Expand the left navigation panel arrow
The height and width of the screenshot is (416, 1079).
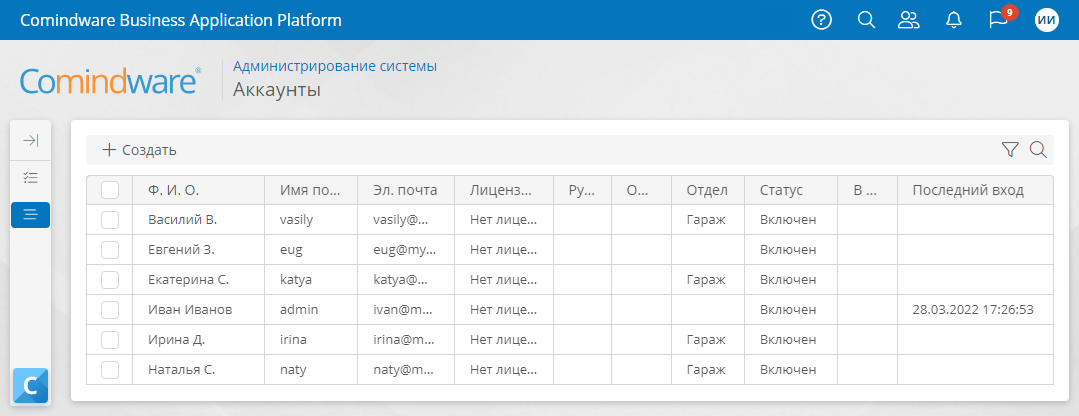tap(30, 141)
